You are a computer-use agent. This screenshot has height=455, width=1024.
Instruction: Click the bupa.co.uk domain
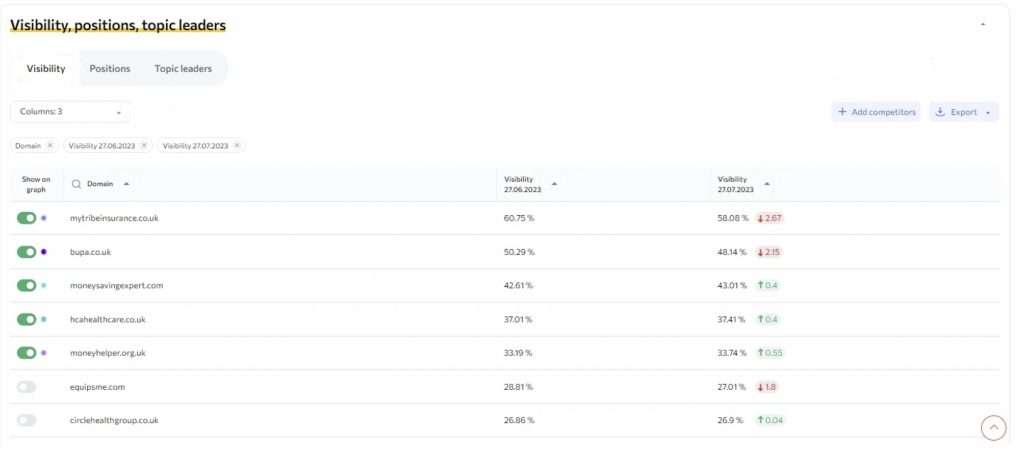click(90, 252)
